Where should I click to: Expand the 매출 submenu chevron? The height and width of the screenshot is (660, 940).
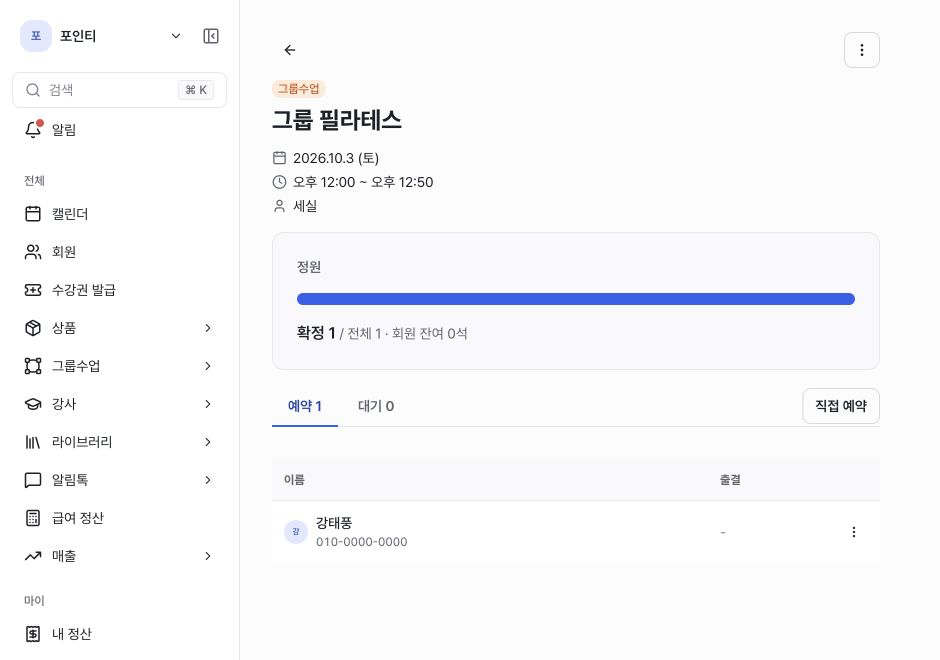[207, 556]
